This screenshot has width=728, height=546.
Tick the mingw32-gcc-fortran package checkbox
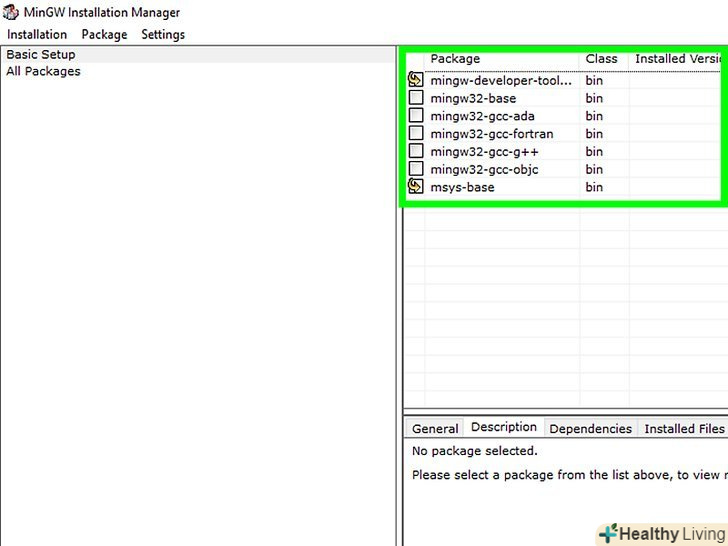(x=416, y=133)
